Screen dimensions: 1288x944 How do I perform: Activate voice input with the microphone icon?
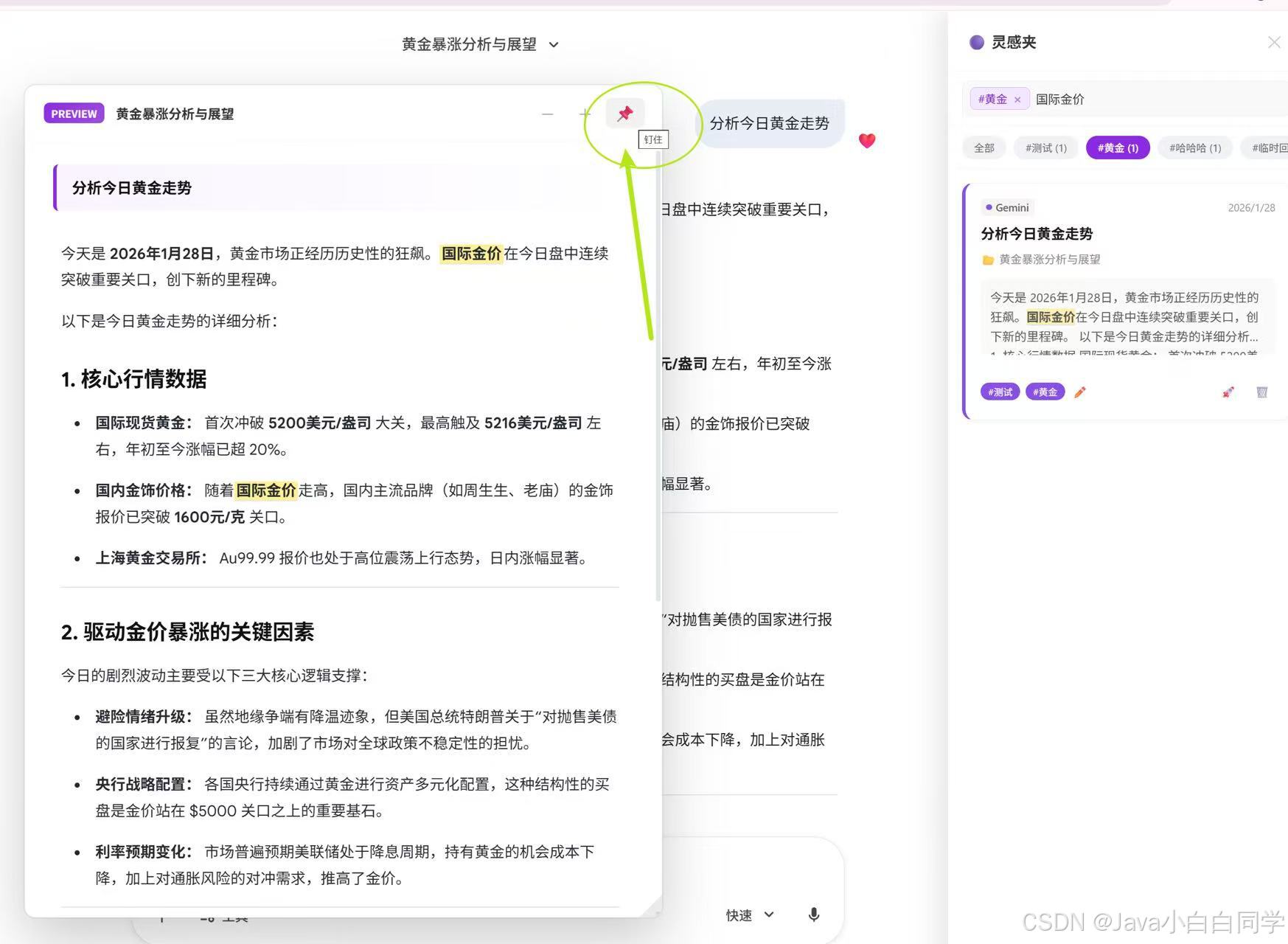point(814,914)
